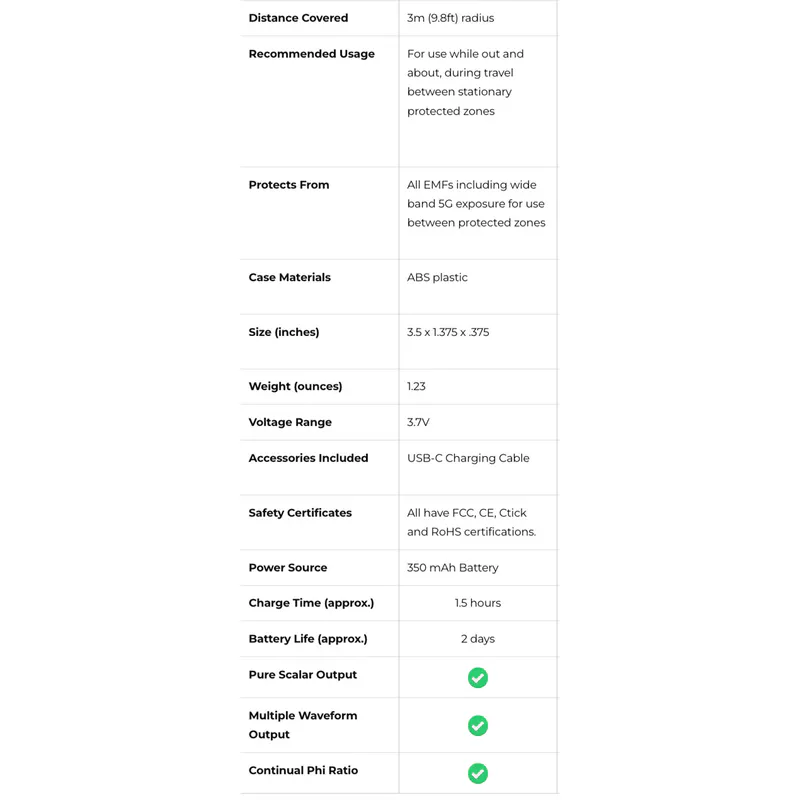Image resolution: width=800 pixels, height=800 pixels.
Task: Click the Continual Phi Ratio green checkmark
Action: (478, 774)
